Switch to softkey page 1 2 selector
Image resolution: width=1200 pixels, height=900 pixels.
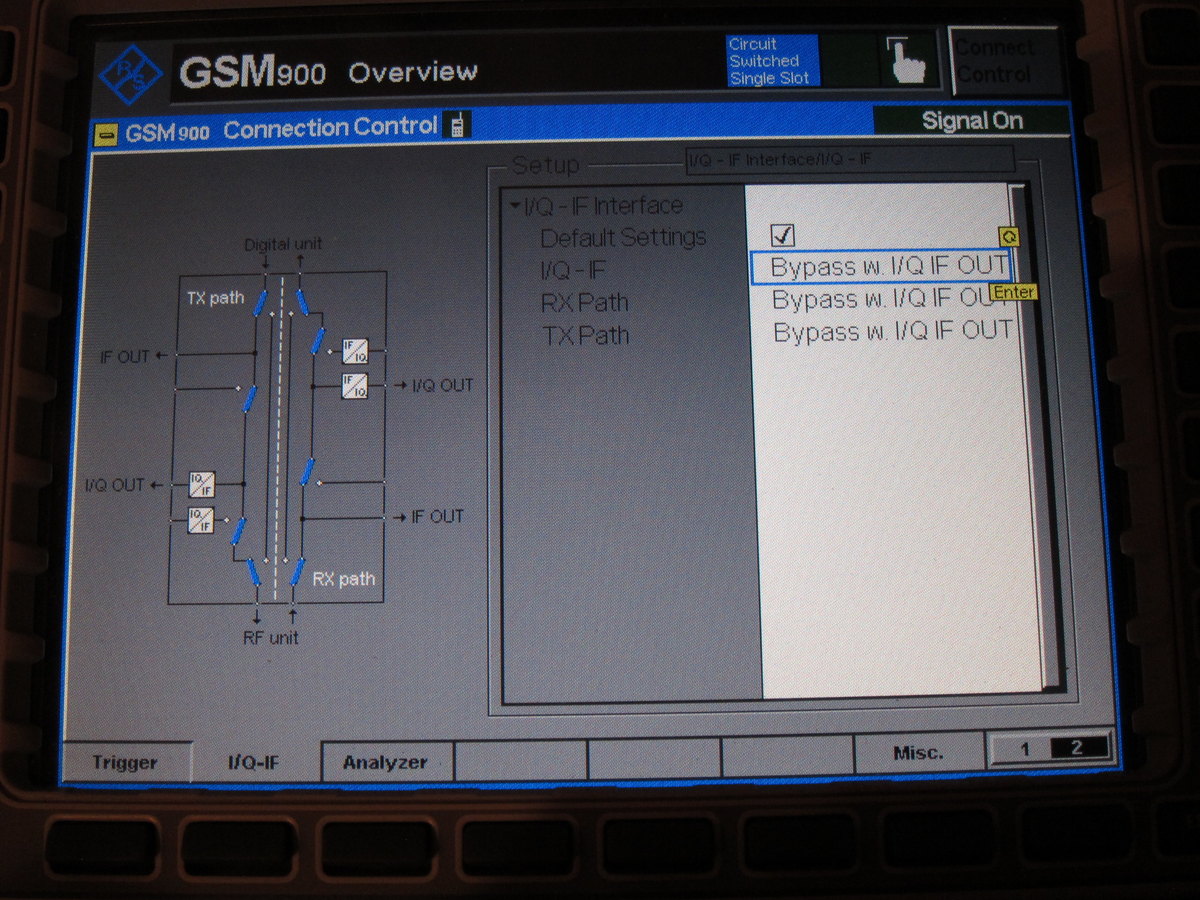[1050, 748]
